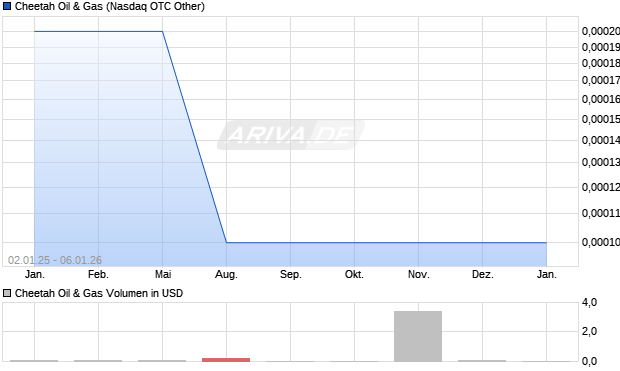Click the chart title 'Cheetah Oil & Gas (Nasdaq OTC Other)'
620x371 pixels.
(110, 6)
